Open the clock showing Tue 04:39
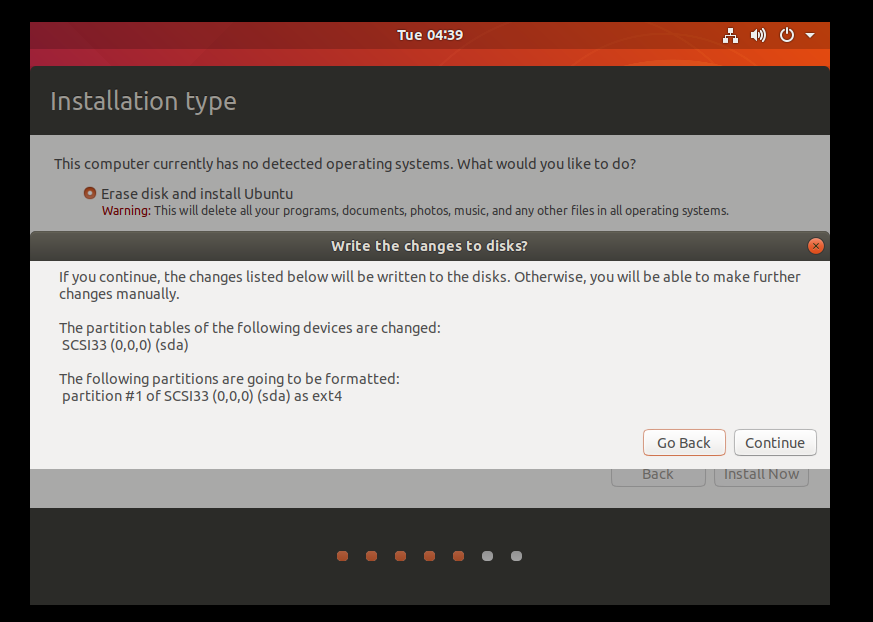Viewport: 873px width, 622px height. (x=430, y=35)
